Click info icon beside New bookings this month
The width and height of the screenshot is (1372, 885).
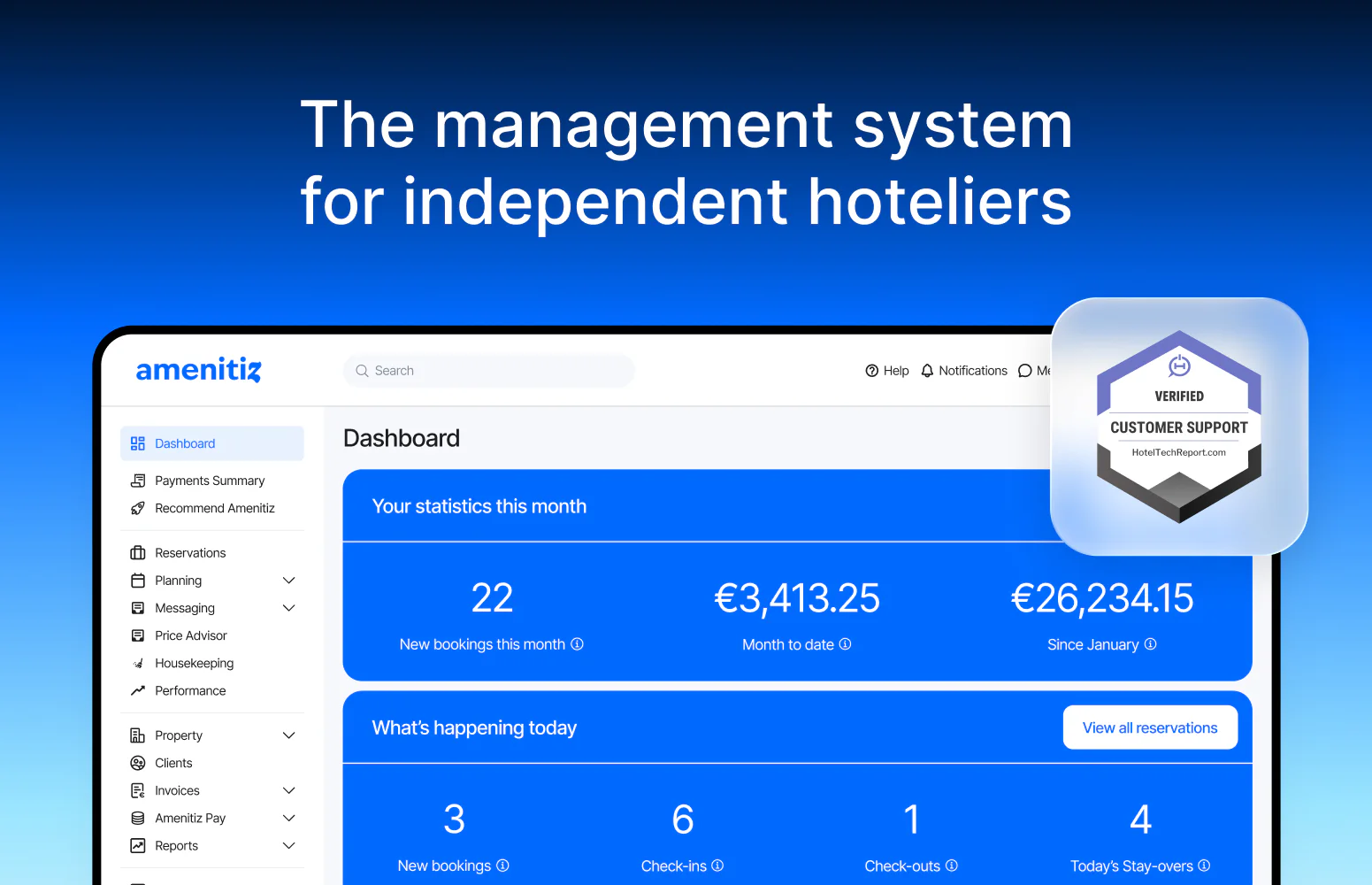(577, 644)
